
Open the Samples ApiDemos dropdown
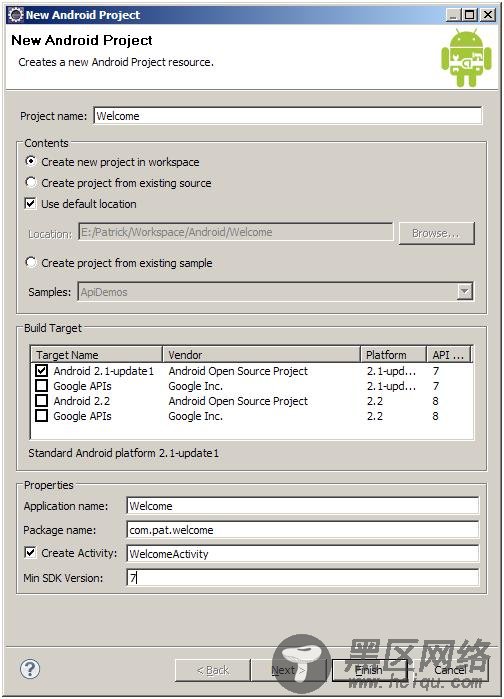[464, 292]
